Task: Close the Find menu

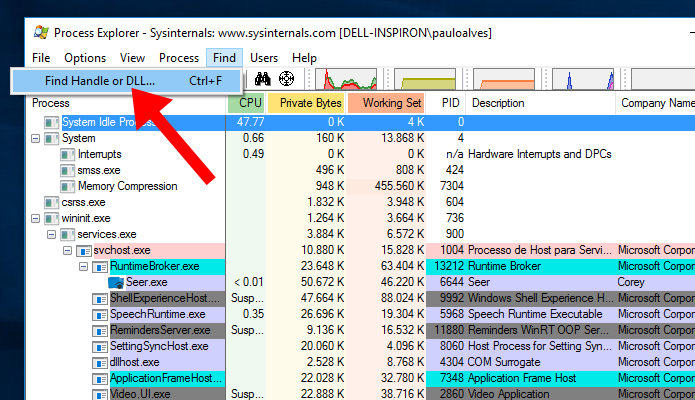Action: tap(224, 58)
